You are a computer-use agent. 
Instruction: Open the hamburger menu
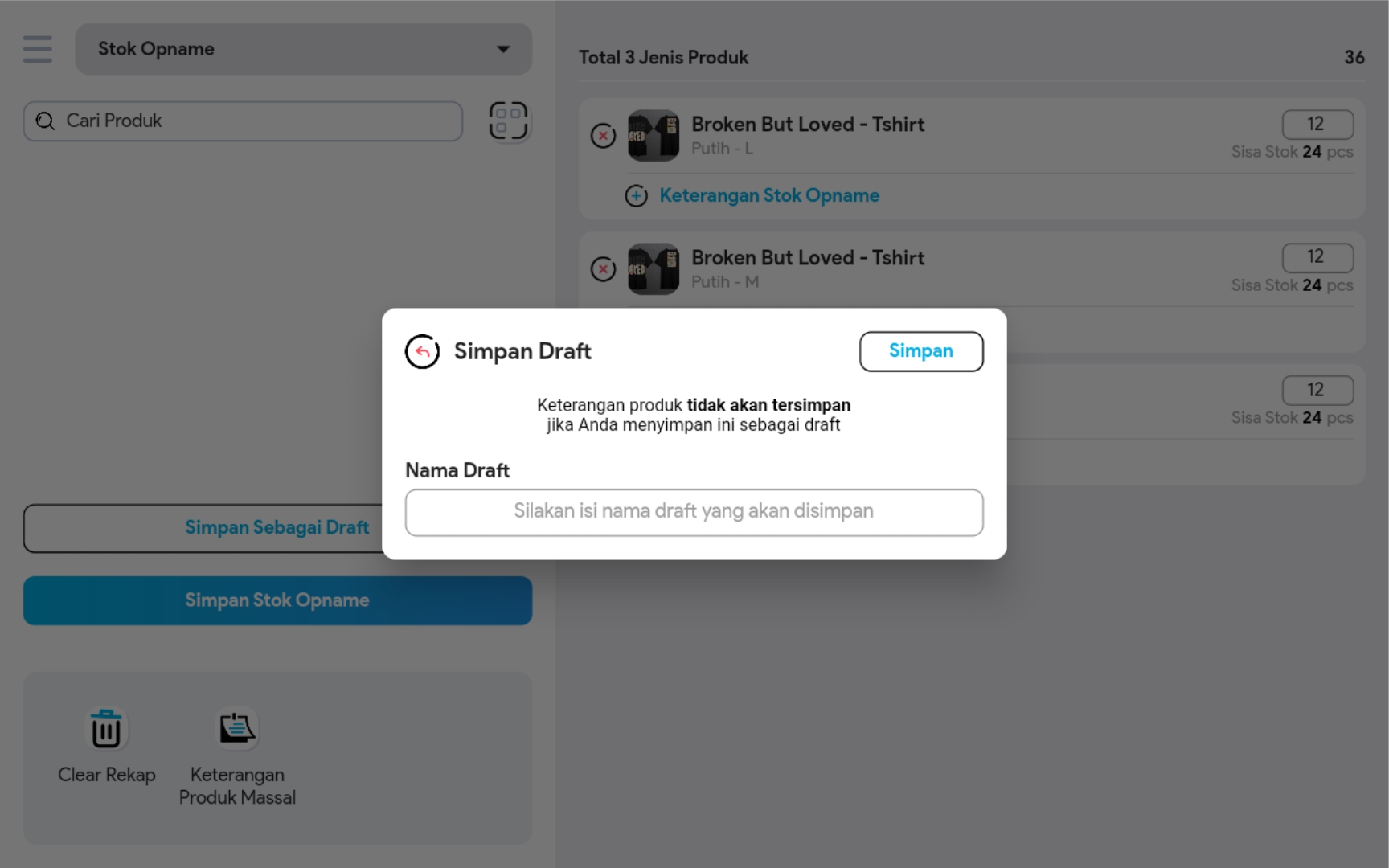[37, 49]
